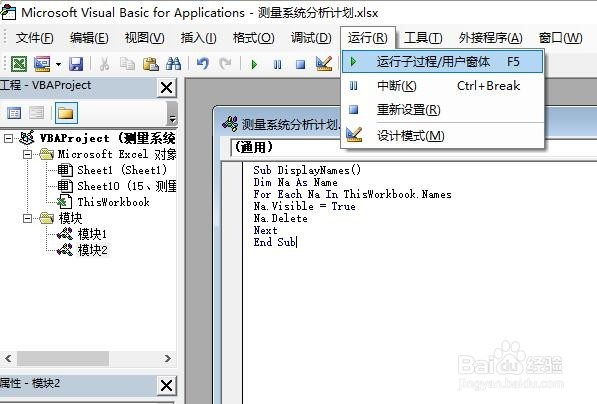
Task: Click project tree scroll right arrow
Action: pyautogui.click(x=168, y=359)
